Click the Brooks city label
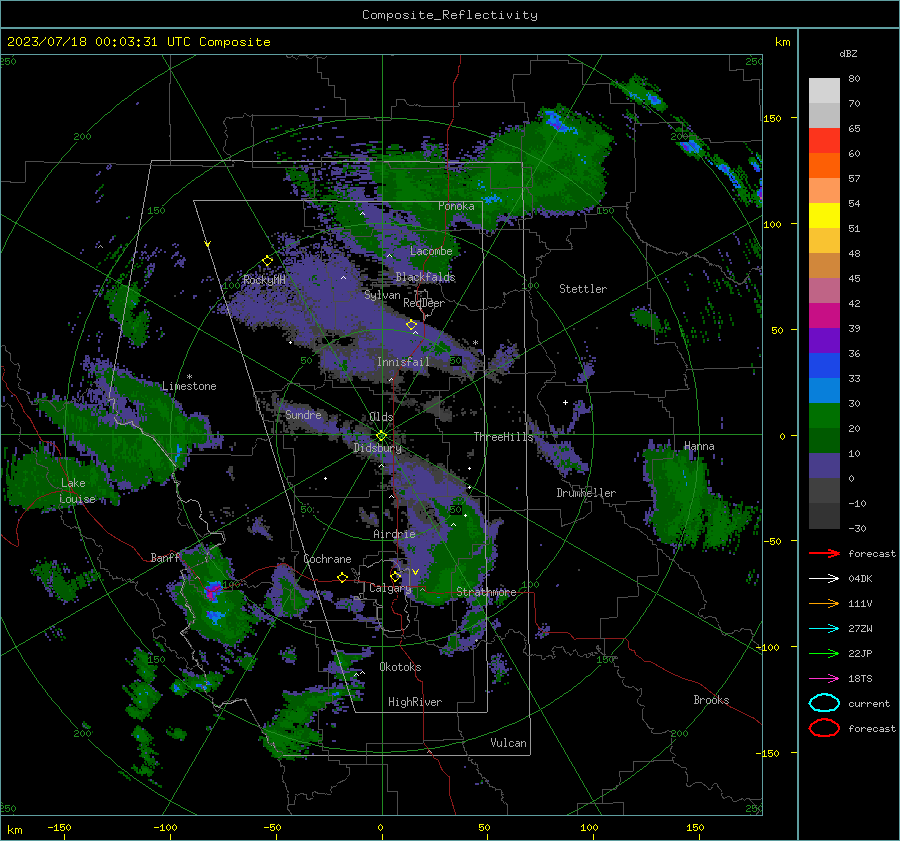 click(711, 700)
